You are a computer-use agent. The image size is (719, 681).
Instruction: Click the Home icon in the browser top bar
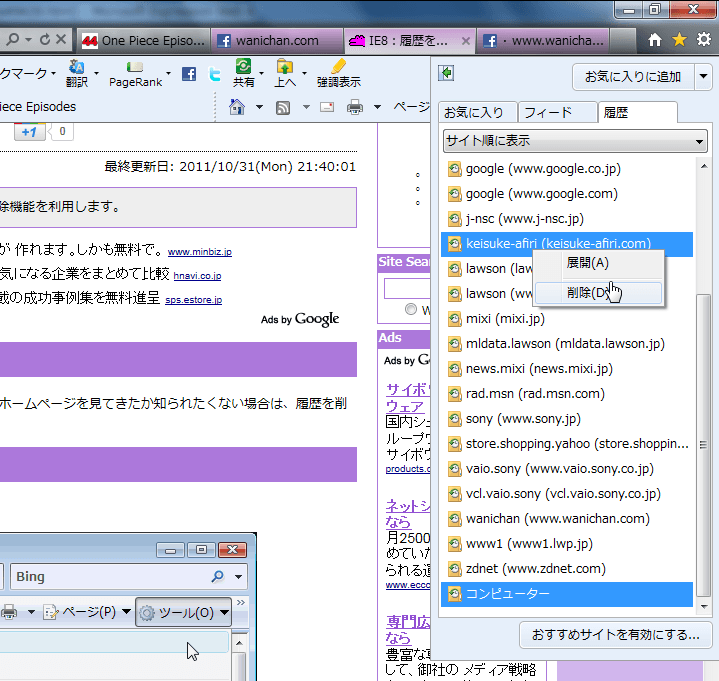coord(655,40)
